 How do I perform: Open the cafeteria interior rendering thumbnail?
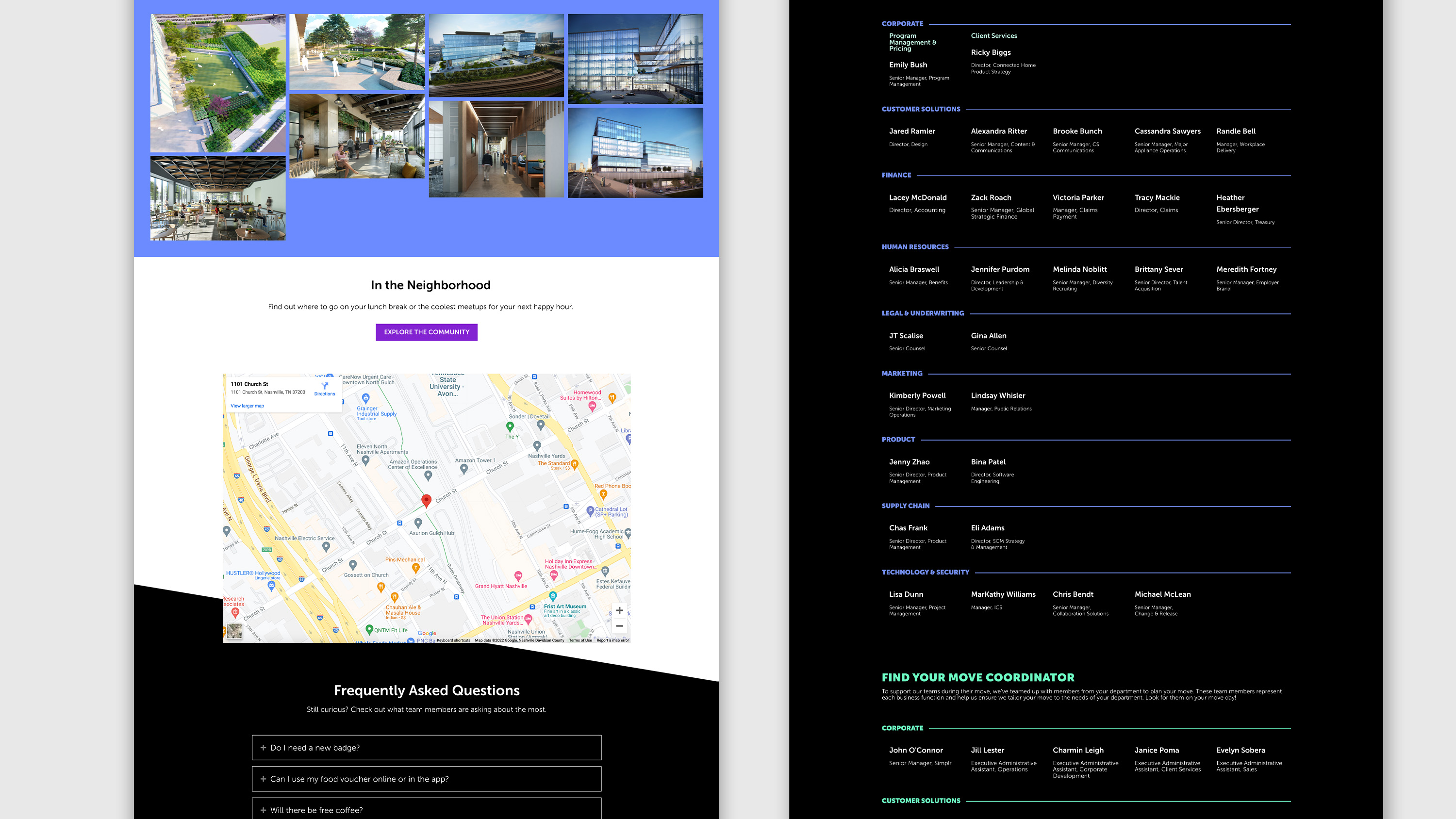[217, 198]
